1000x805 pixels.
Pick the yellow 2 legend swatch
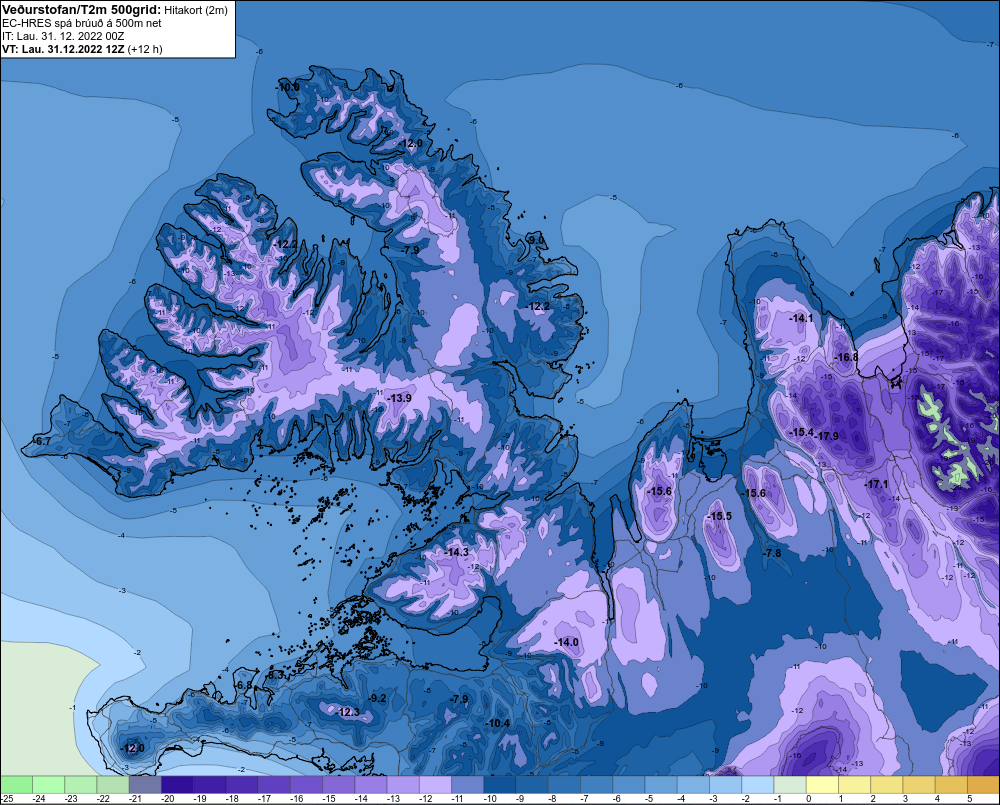click(x=887, y=785)
